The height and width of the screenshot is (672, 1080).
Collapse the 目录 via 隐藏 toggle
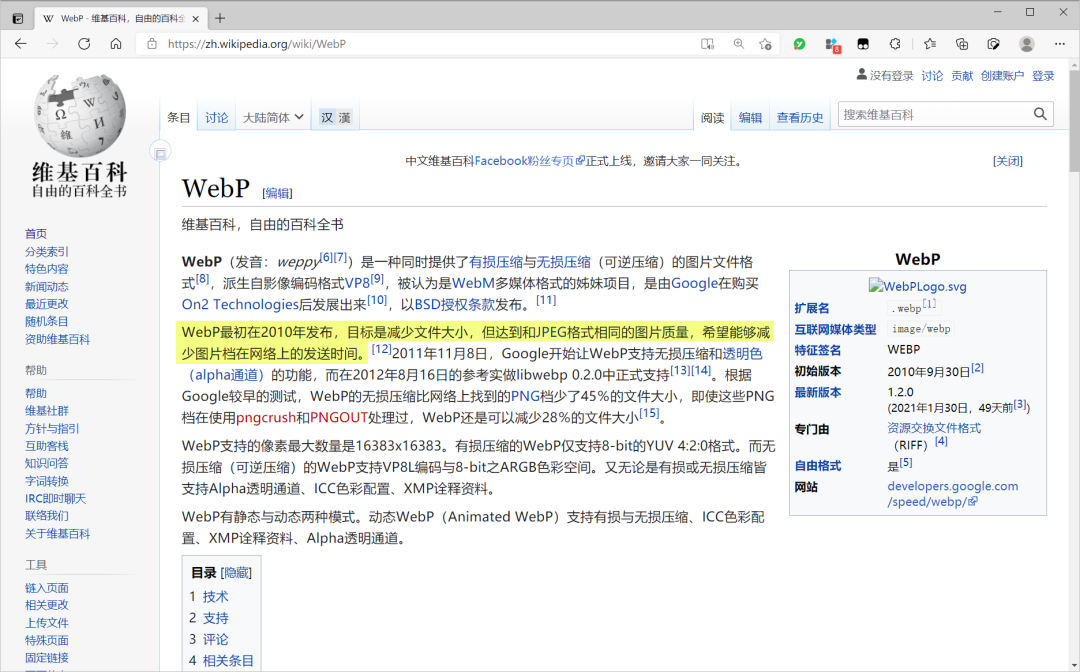click(238, 571)
